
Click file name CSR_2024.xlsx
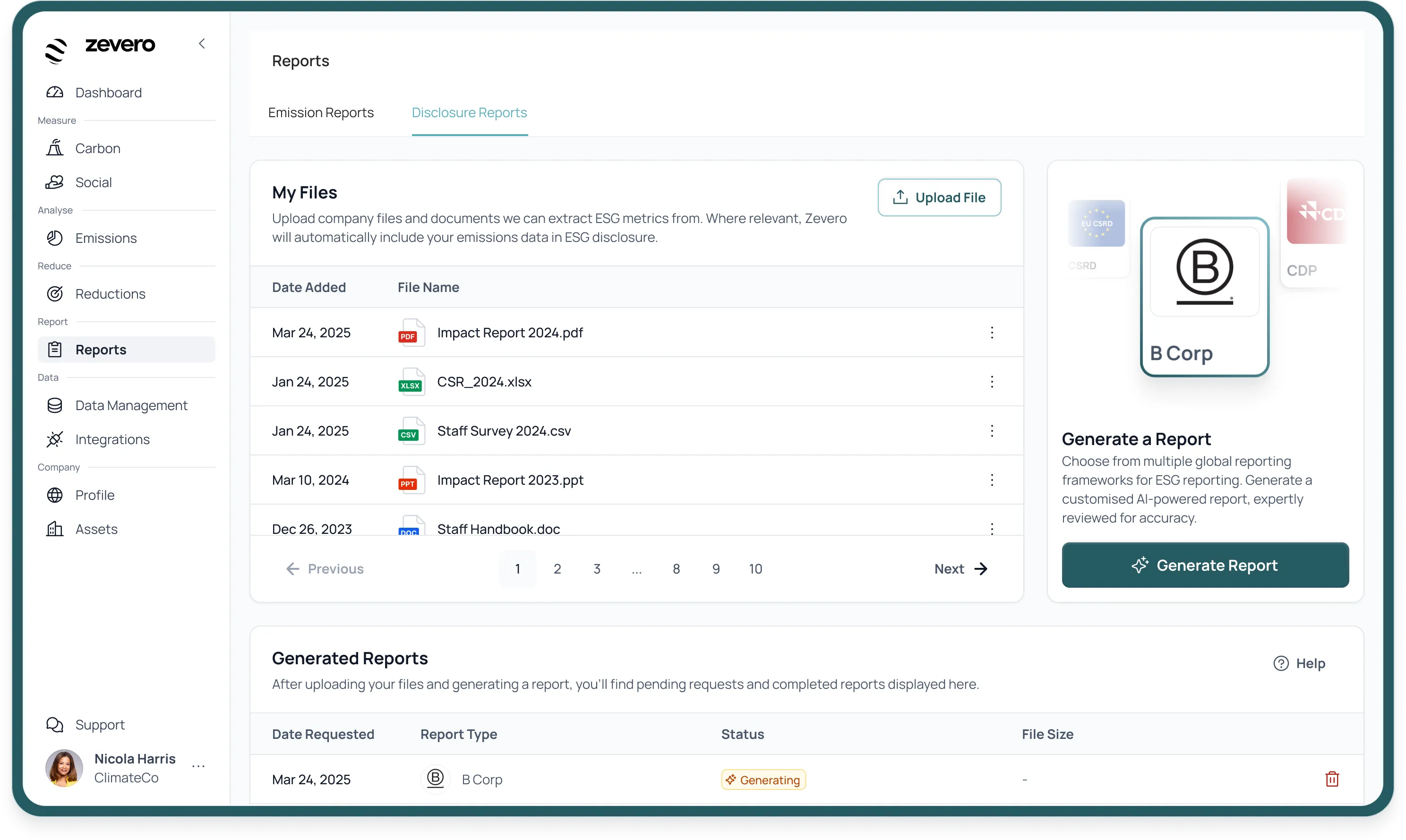(484, 382)
